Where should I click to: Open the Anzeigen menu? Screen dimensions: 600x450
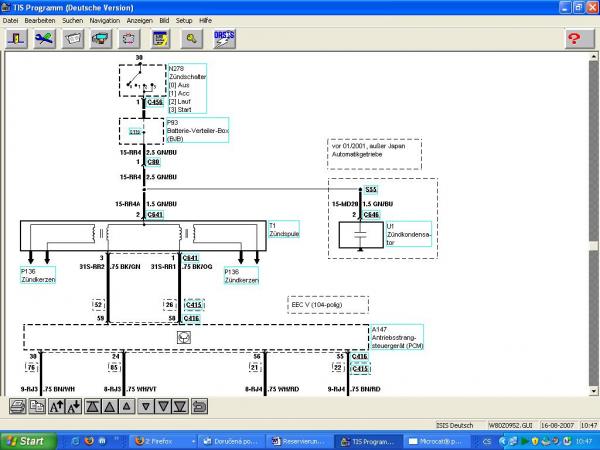(x=140, y=20)
